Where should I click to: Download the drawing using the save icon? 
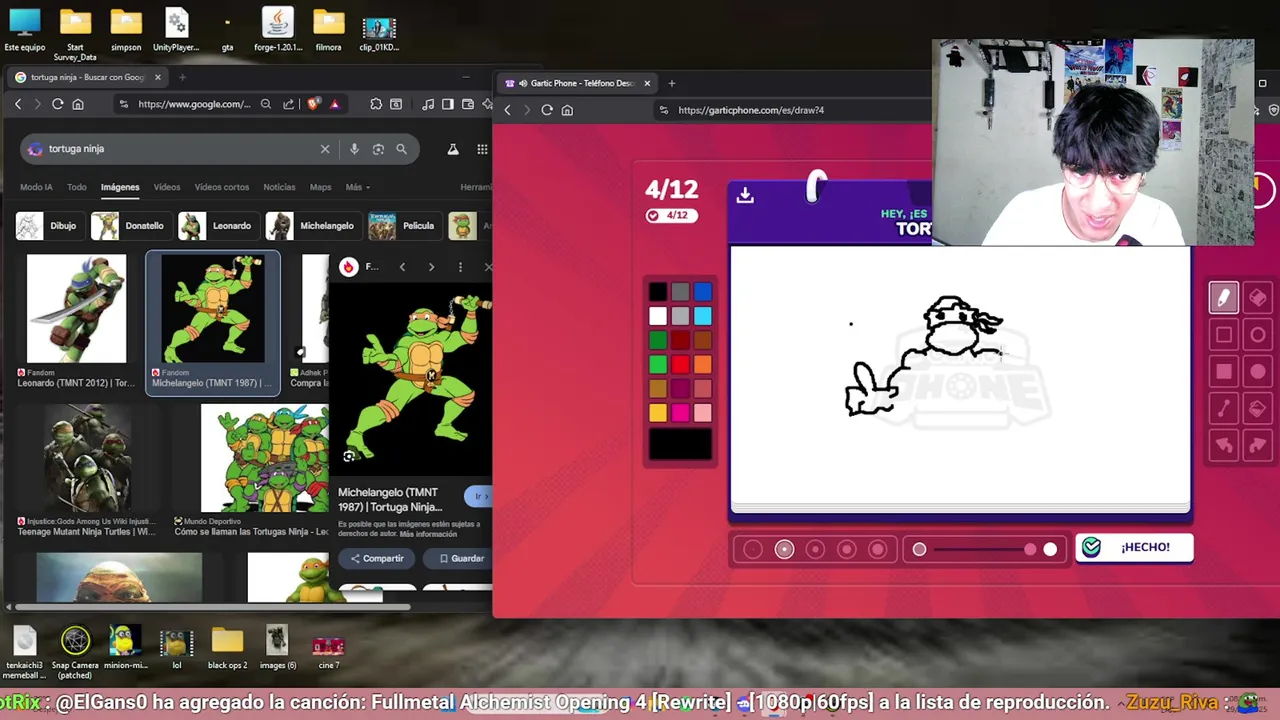tap(745, 196)
